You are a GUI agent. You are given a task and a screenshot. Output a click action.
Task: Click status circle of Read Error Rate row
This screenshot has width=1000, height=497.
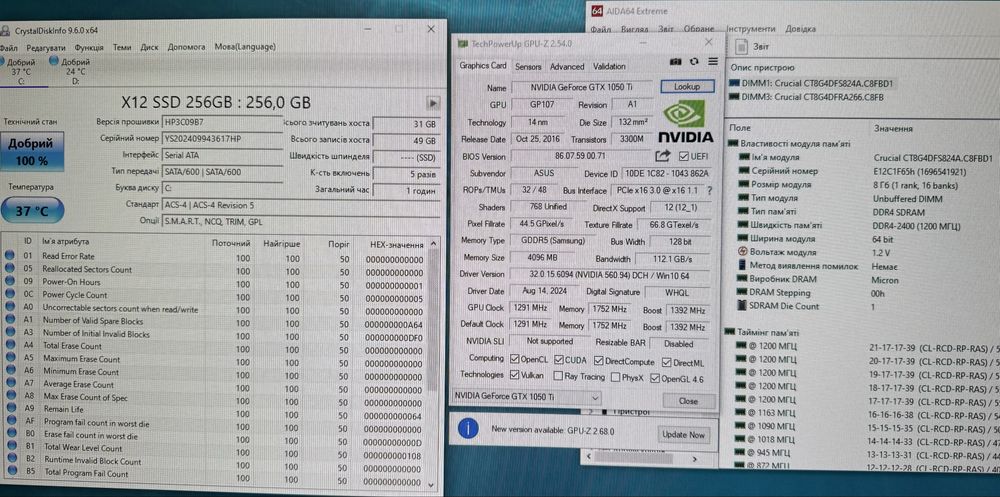tap(10, 256)
